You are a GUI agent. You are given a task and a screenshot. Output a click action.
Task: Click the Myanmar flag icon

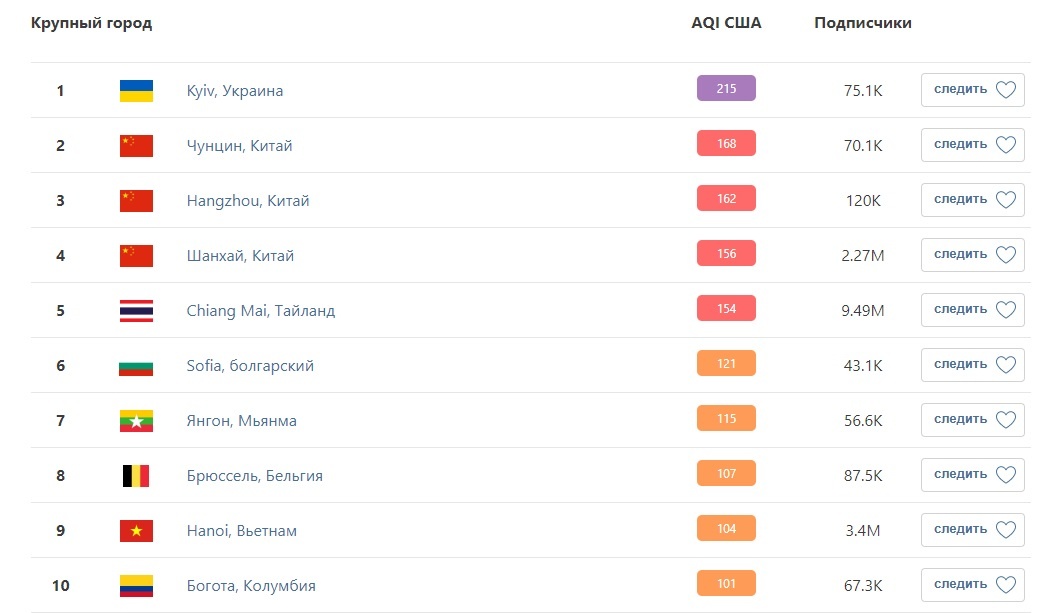[136, 421]
